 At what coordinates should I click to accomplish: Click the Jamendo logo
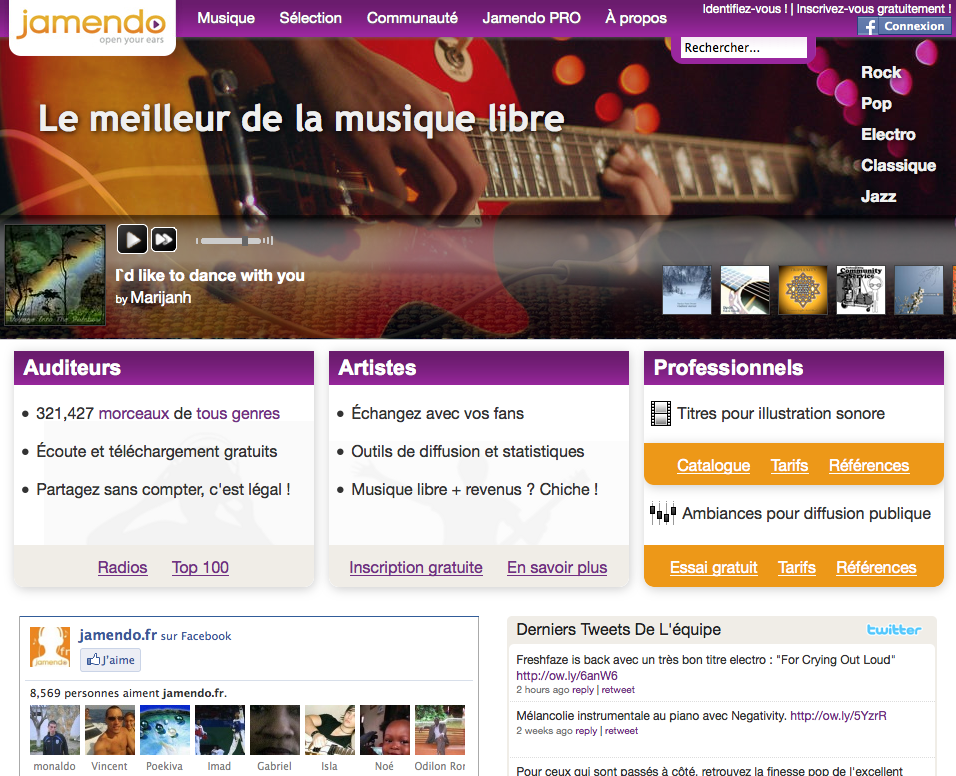pyautogui.click(x=91, y=27)
